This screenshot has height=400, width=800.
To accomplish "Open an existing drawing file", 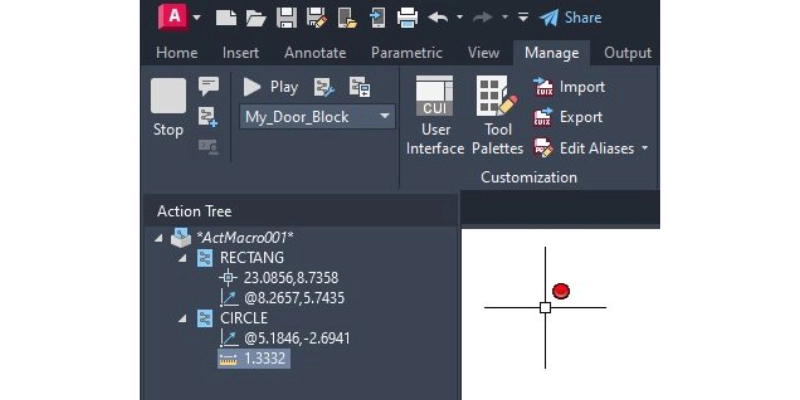I will 256,17.
